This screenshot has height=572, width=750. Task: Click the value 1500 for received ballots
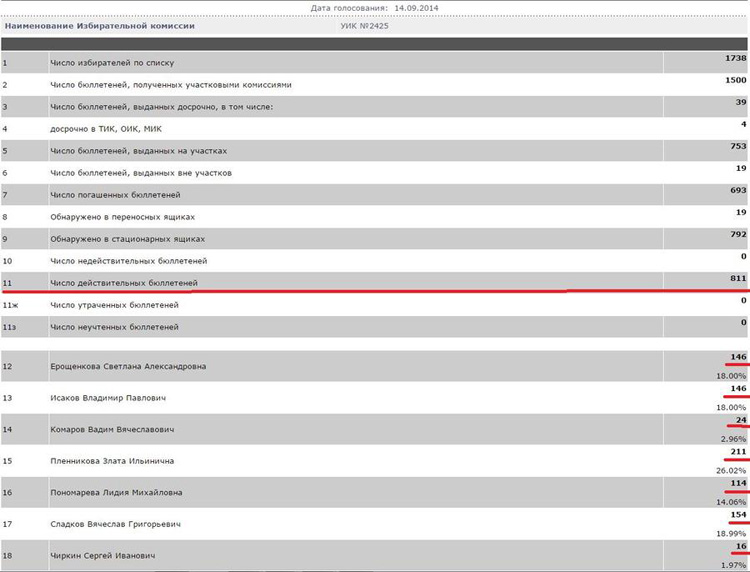735,80
